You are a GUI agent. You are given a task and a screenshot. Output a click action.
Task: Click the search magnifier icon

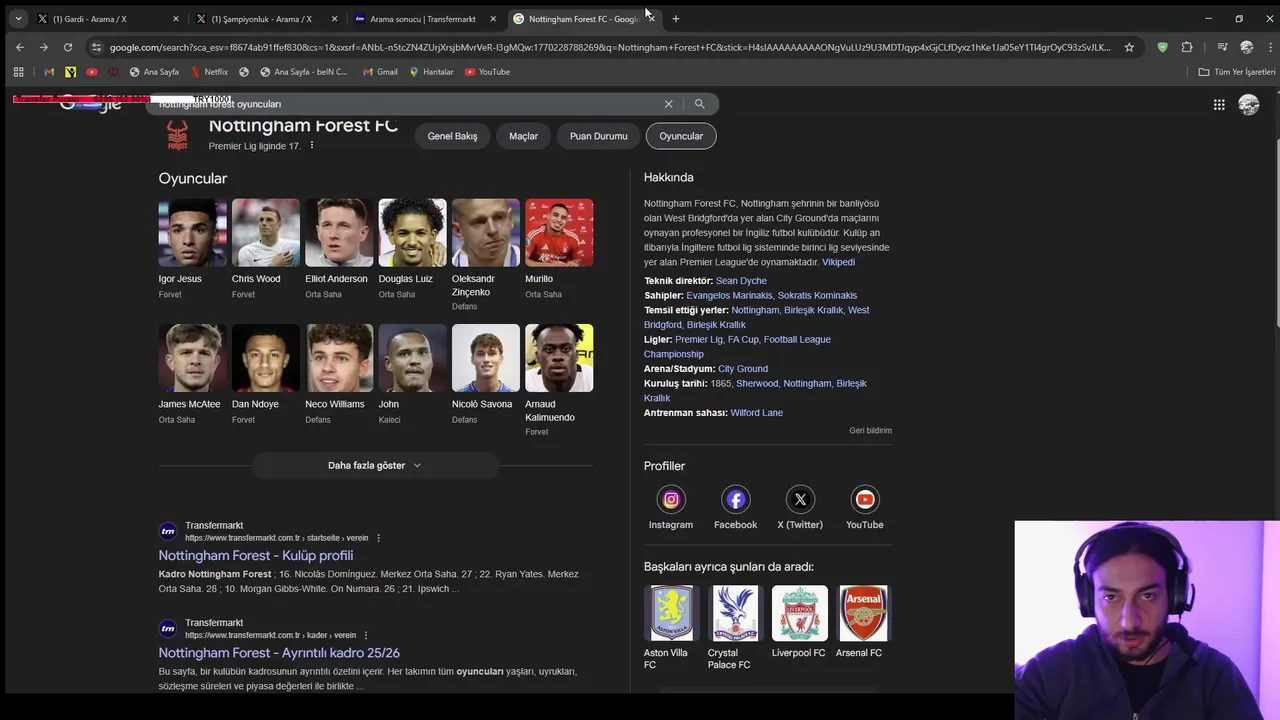click(x=700, y=104)
